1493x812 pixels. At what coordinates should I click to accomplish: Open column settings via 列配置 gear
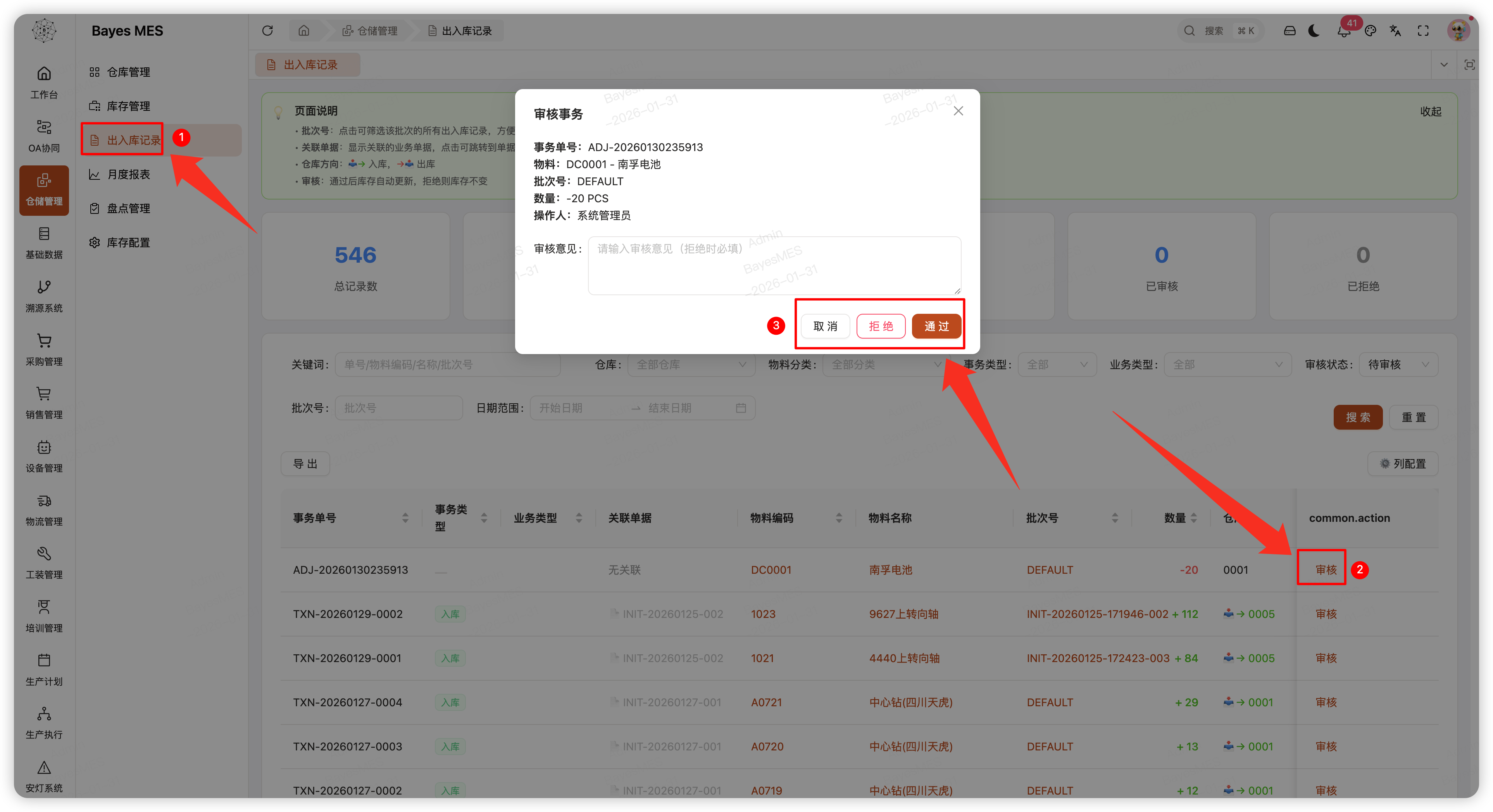[1403, 463]
